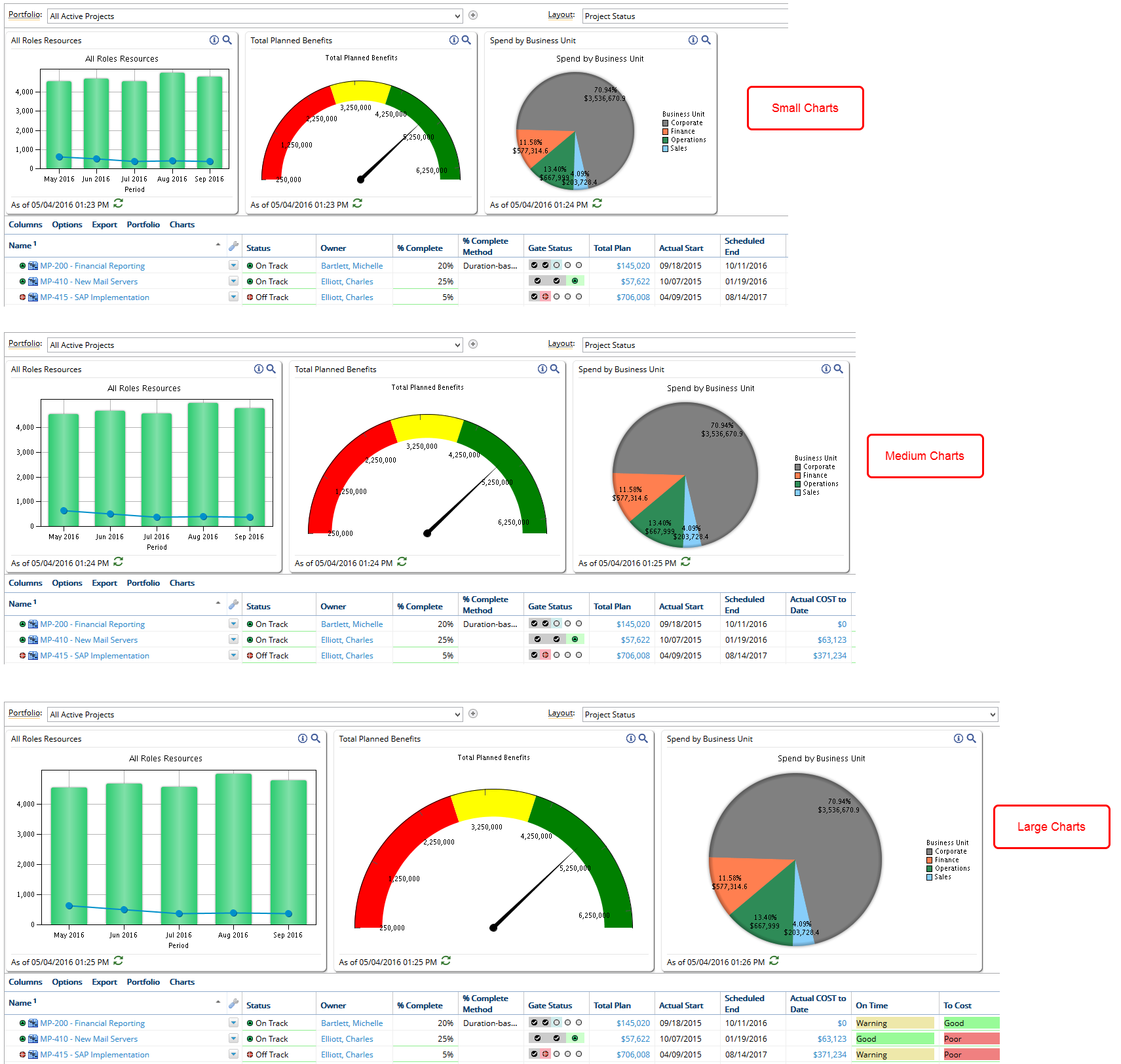The width and height of the screenshot is (1121, 1064).
Task: Click Project Status layout field in Small Charts view
Action: coord(685,16)
